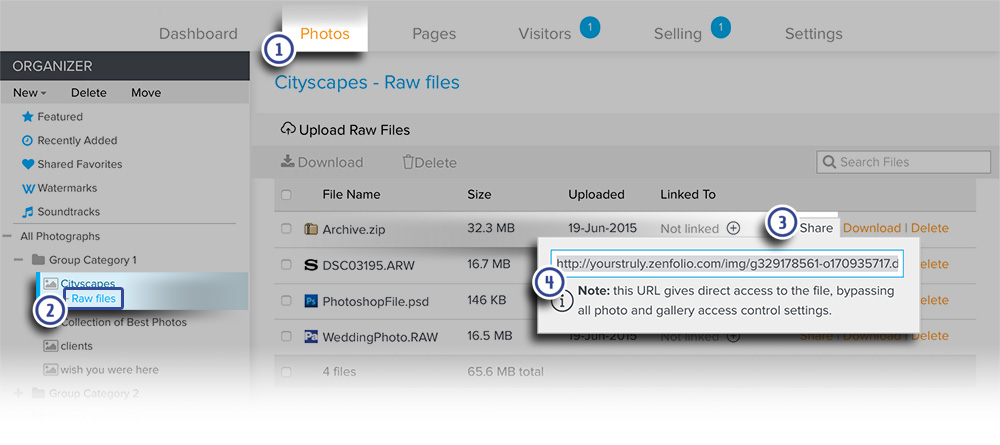Image resolution: width=1000 pixels, height=445 pixels.
Task: Click the wish you were here image icon
Action: (x=50, y=369)
